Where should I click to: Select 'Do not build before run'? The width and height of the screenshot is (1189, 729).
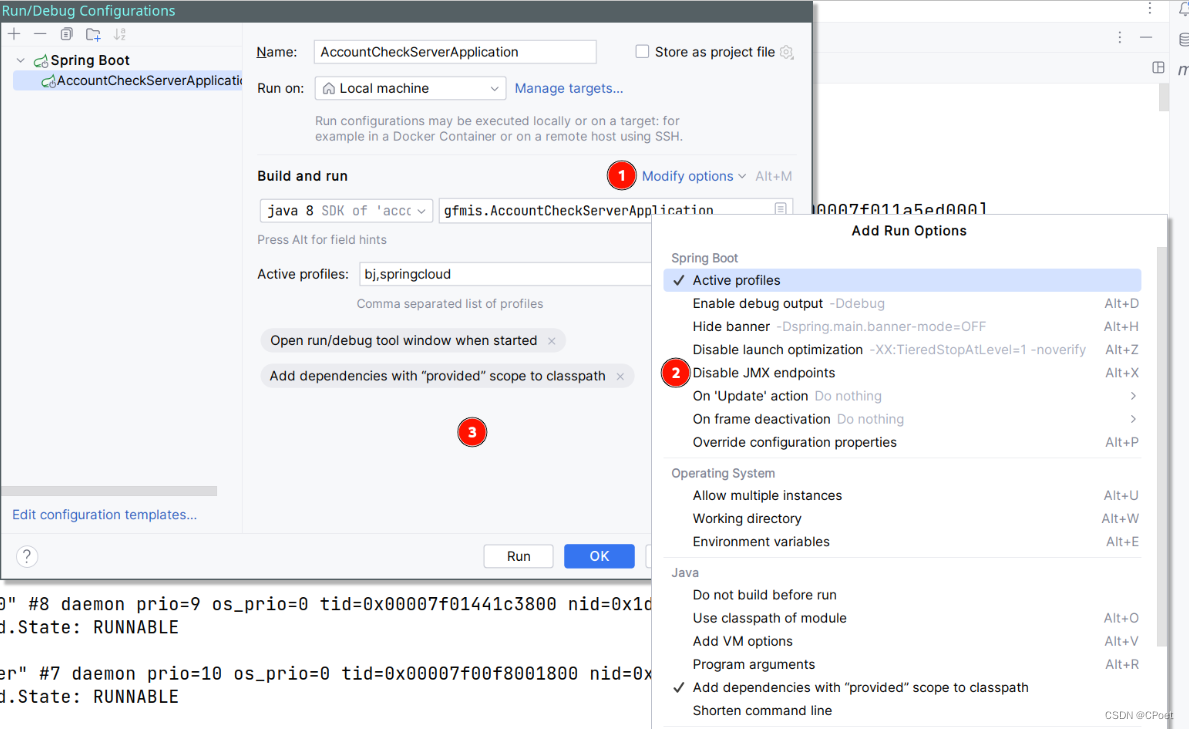coord(902,595)
